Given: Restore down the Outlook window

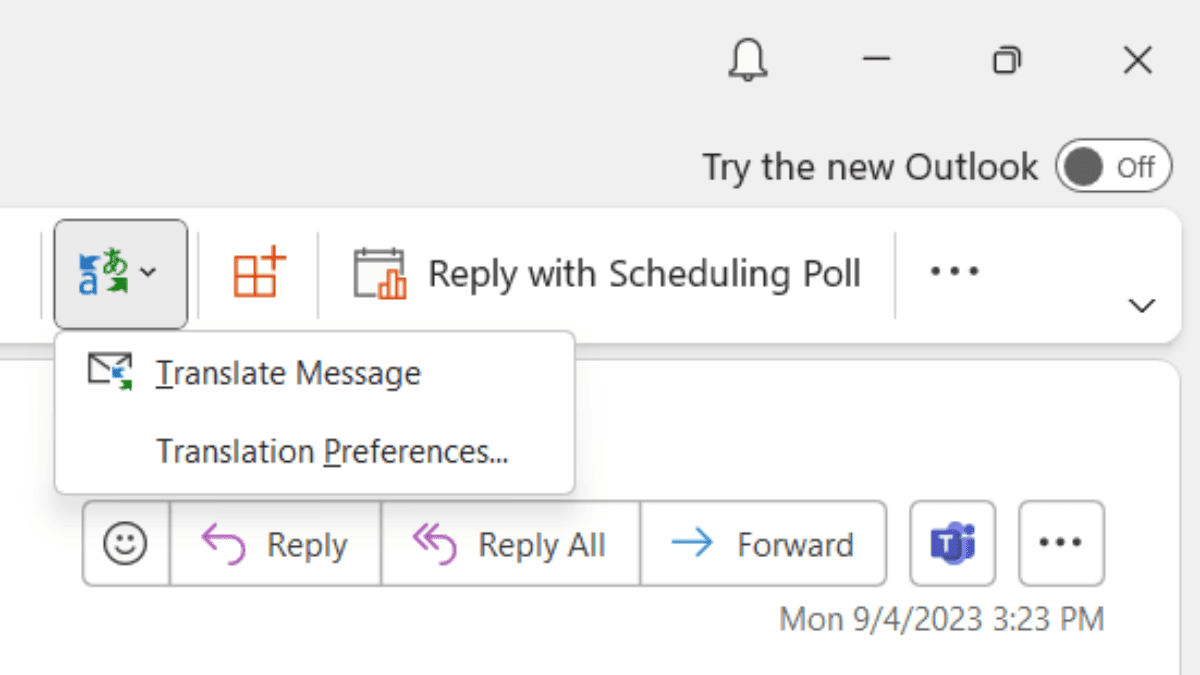Looking at the screenshot, I should click(x=1006, y=61).
